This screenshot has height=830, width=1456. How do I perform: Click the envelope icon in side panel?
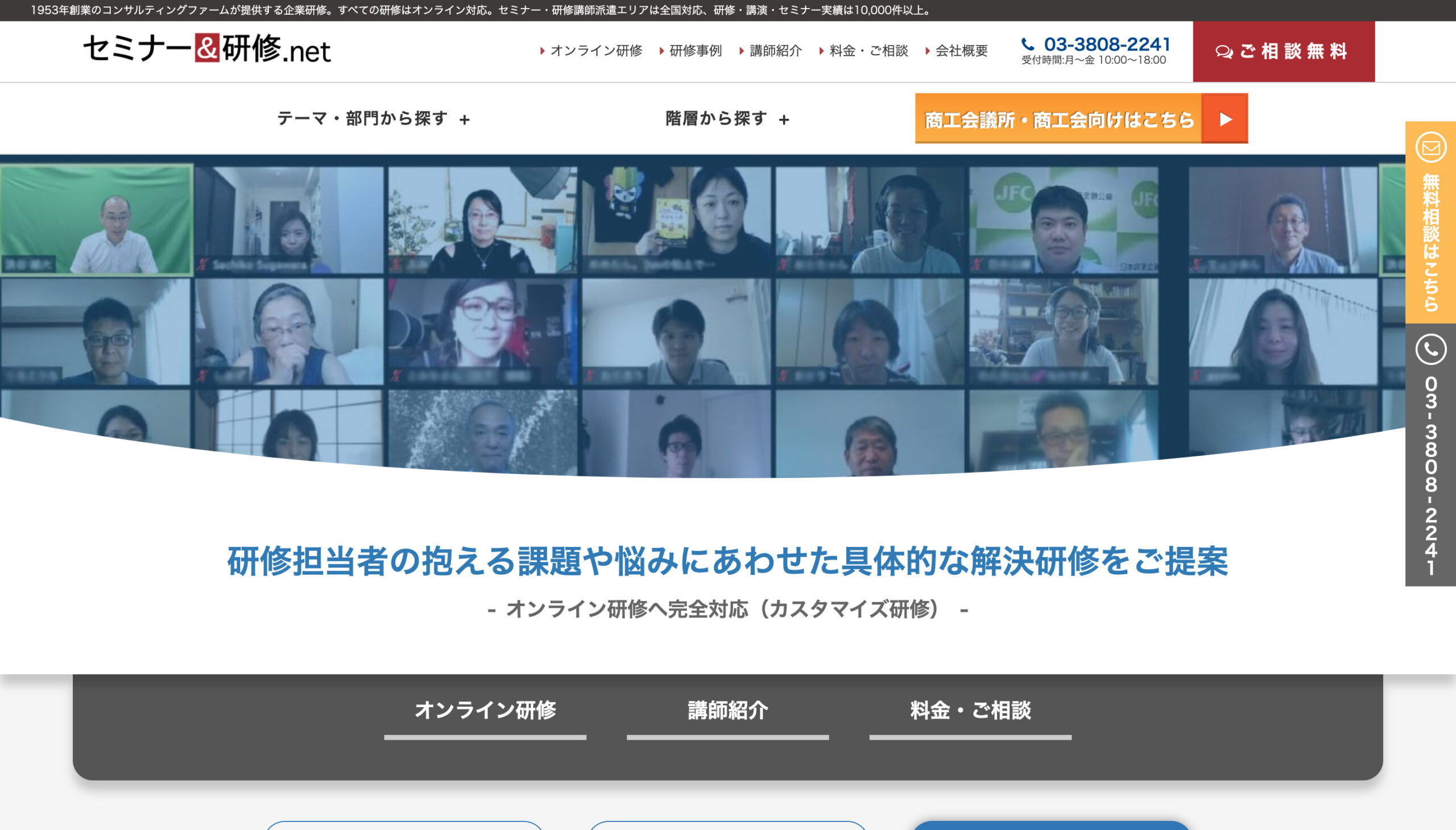(x=1430, y=148)
